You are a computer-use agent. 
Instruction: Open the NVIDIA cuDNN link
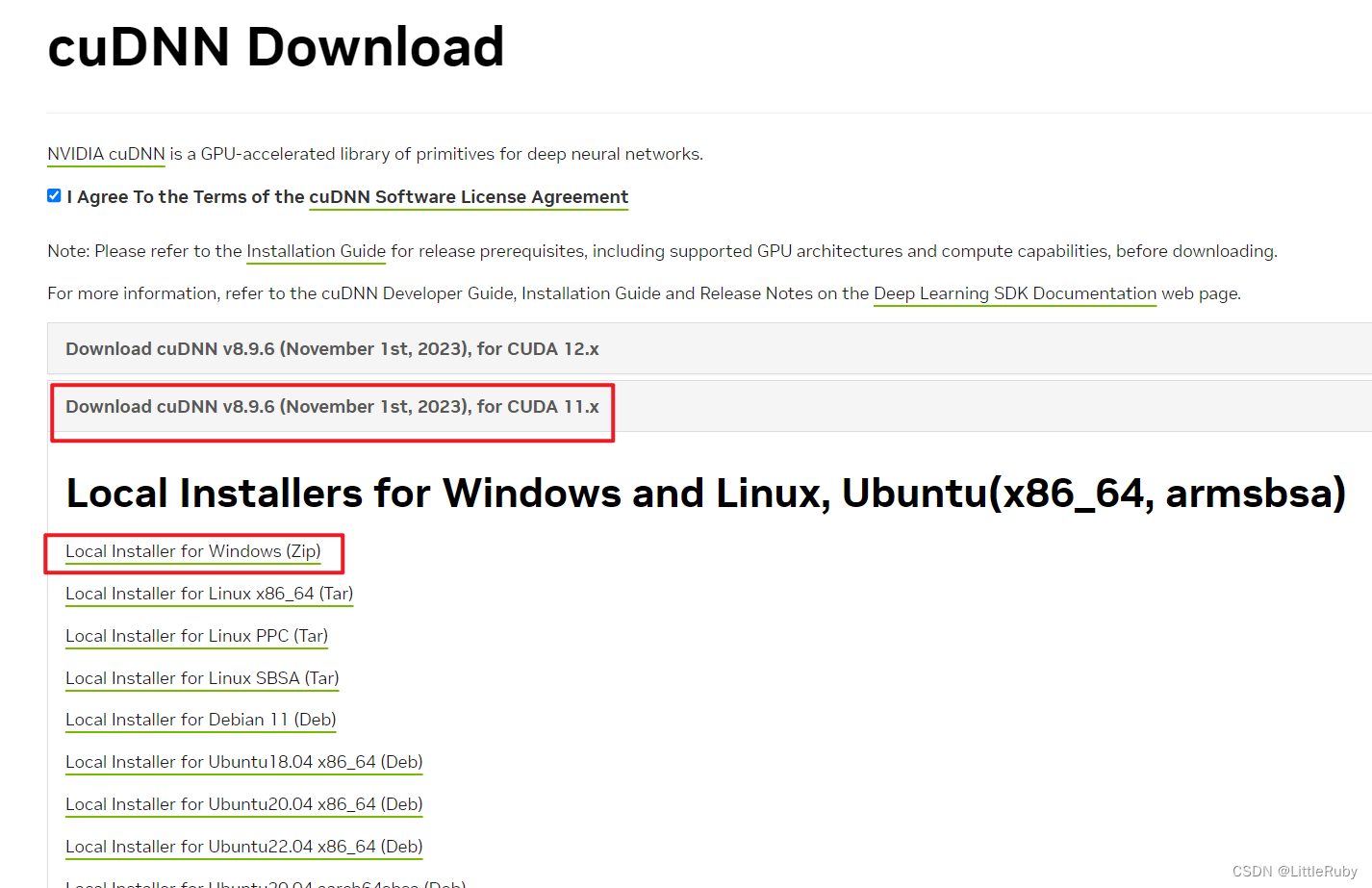point(106,154)
